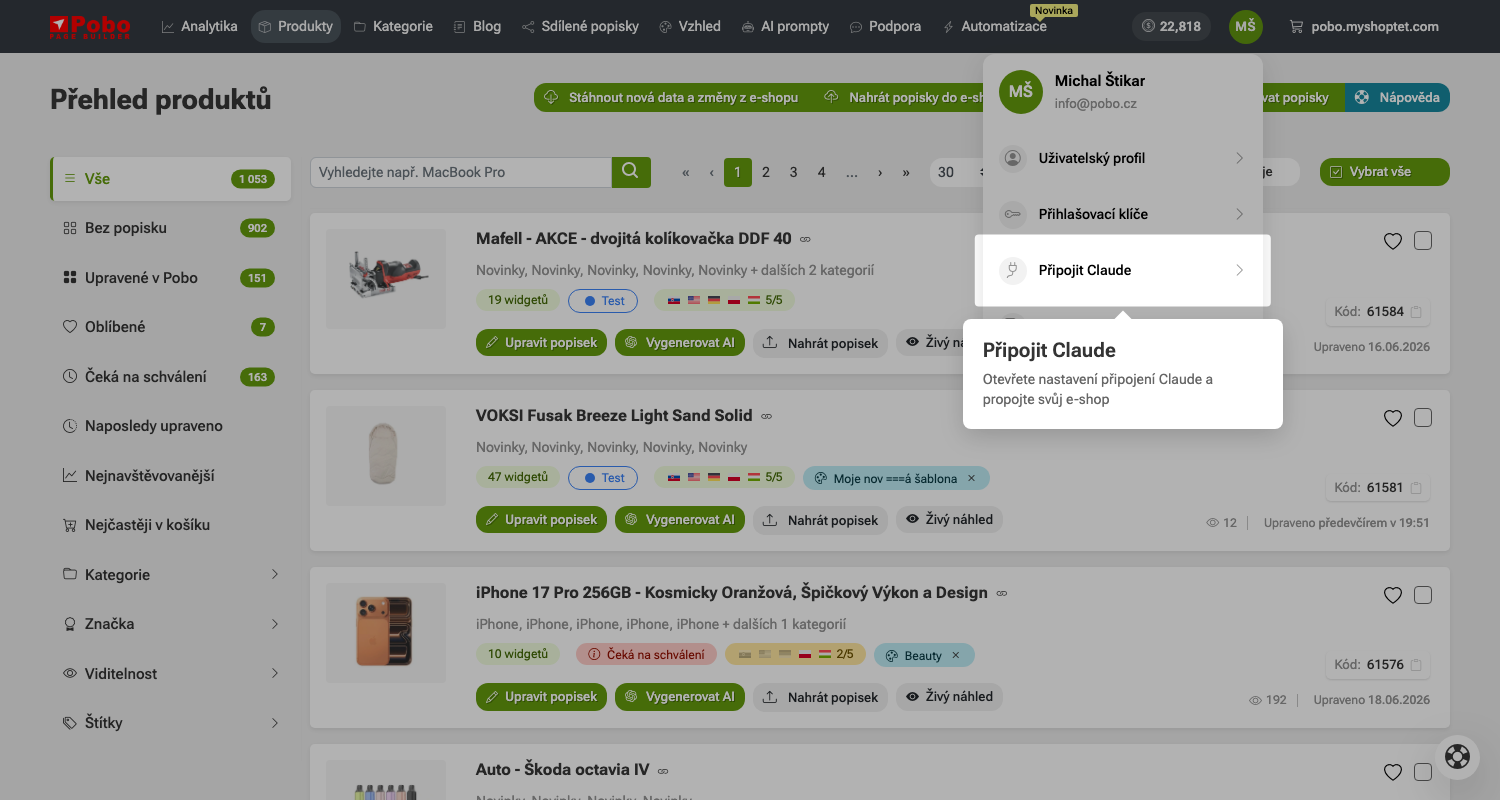Screen dimensions: 1500x800
Task: Click Stáhnout nová data a změny z e-shopu
Action: click(672, 97)
